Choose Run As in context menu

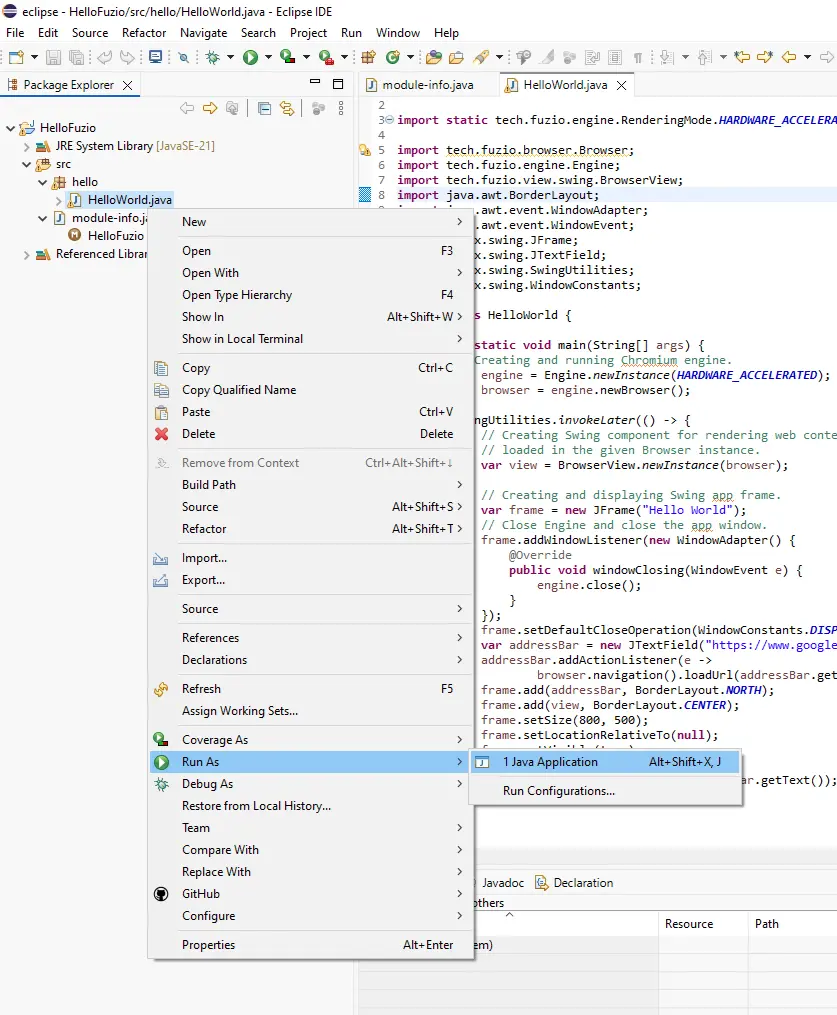[311, 762]
